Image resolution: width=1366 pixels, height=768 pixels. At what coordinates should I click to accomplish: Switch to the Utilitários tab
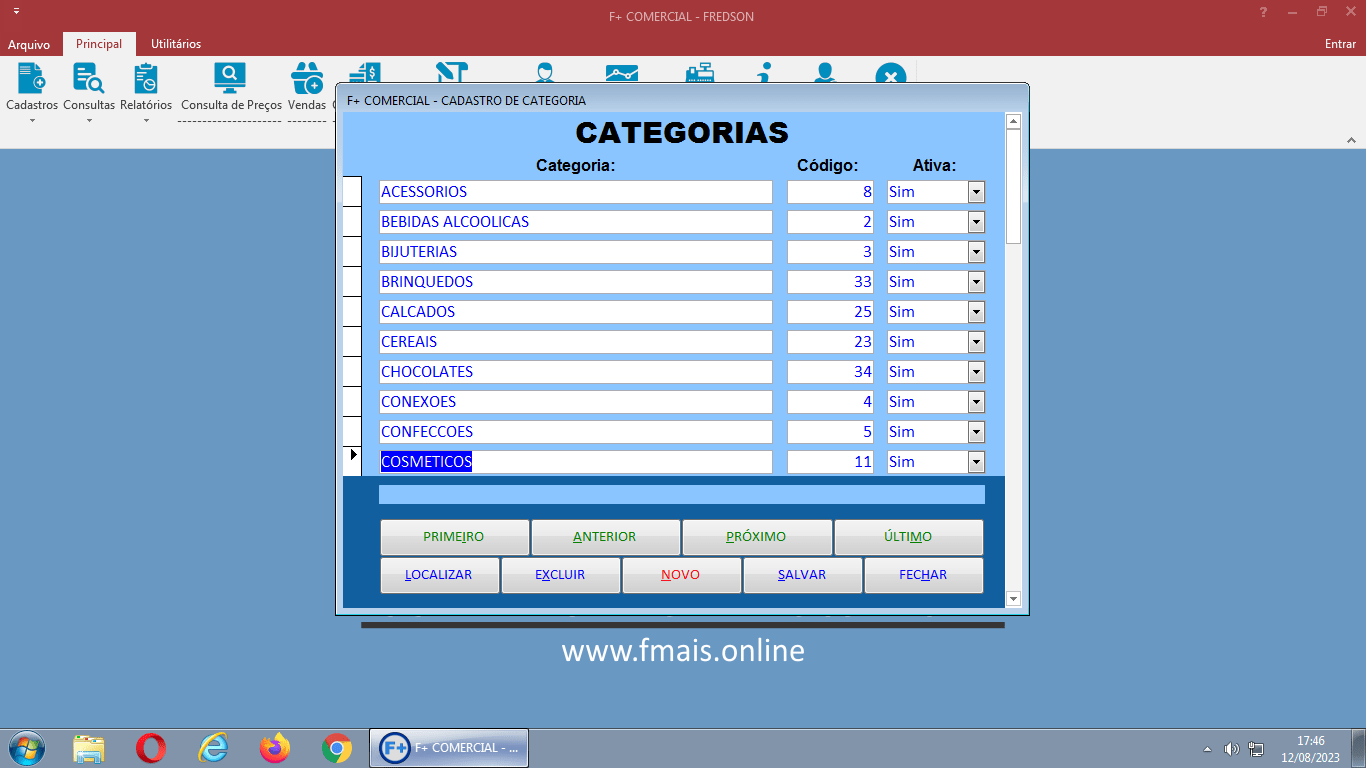point(176,44)
